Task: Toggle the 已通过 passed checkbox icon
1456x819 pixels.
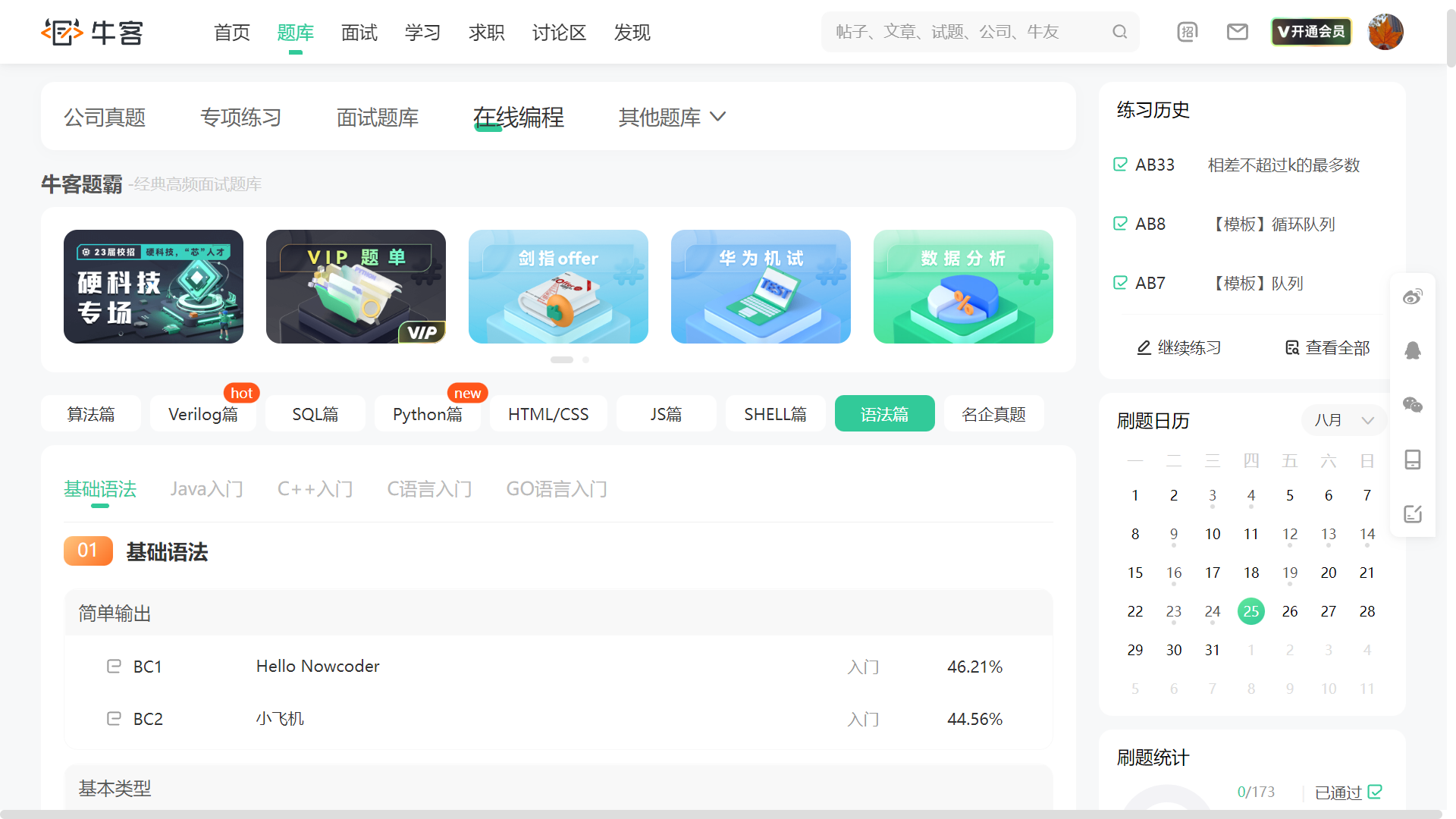Action: pos(1375,792)
